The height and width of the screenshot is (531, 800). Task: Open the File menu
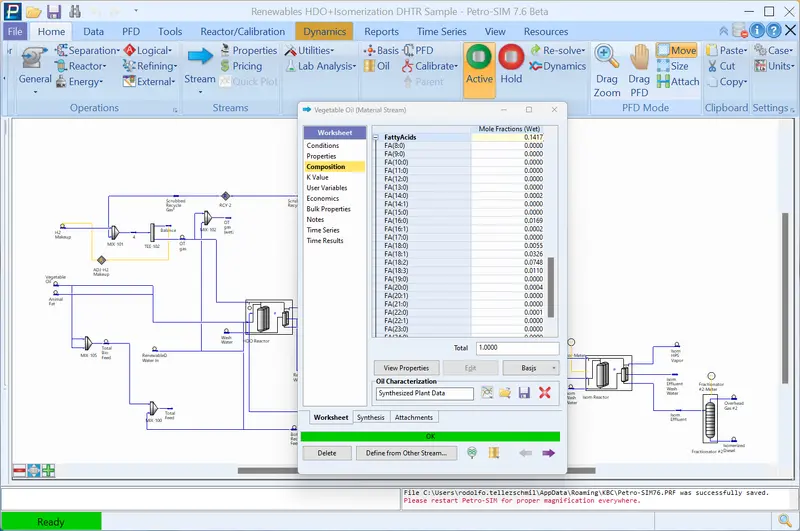tap(15, 31)
